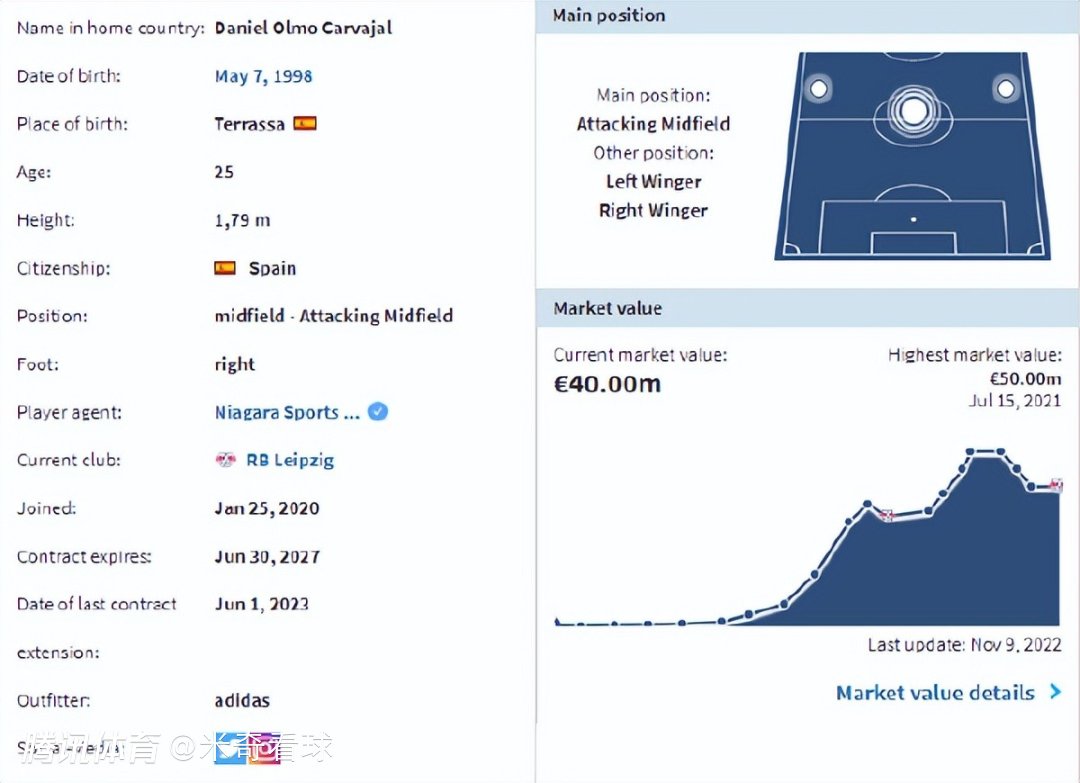Select the Attacking Midfield marker on the pitch

coord(913,110)
